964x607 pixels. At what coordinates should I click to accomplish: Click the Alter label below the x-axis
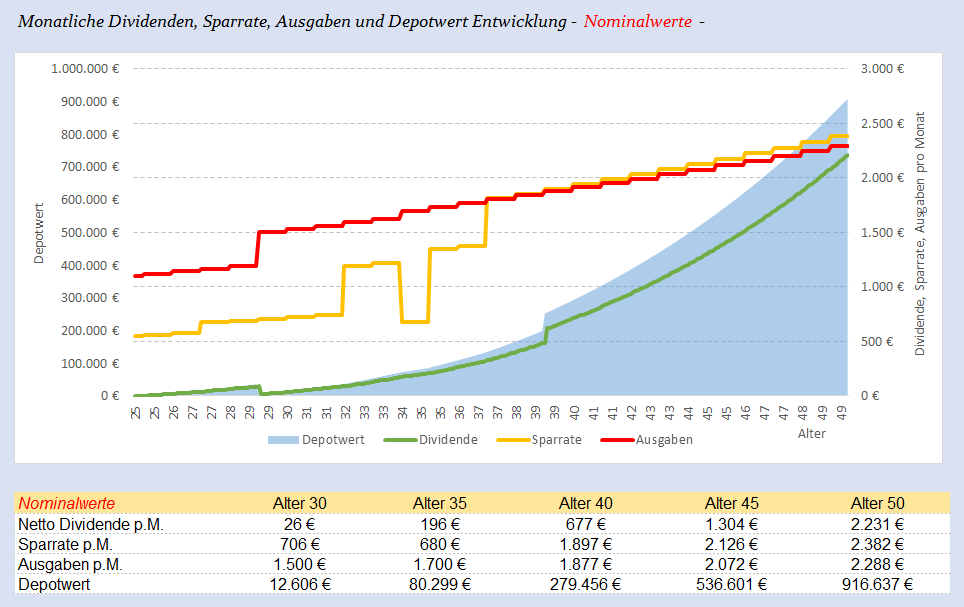tap(812, 434)
